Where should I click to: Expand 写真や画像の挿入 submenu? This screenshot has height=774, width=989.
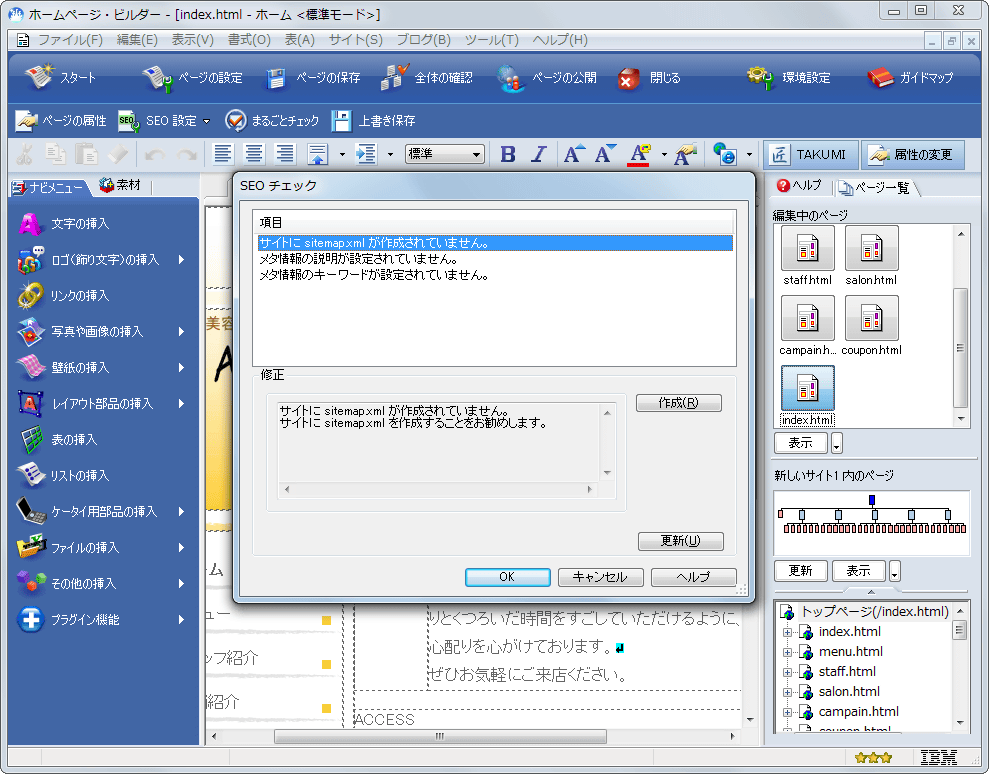tap(182, 331)
